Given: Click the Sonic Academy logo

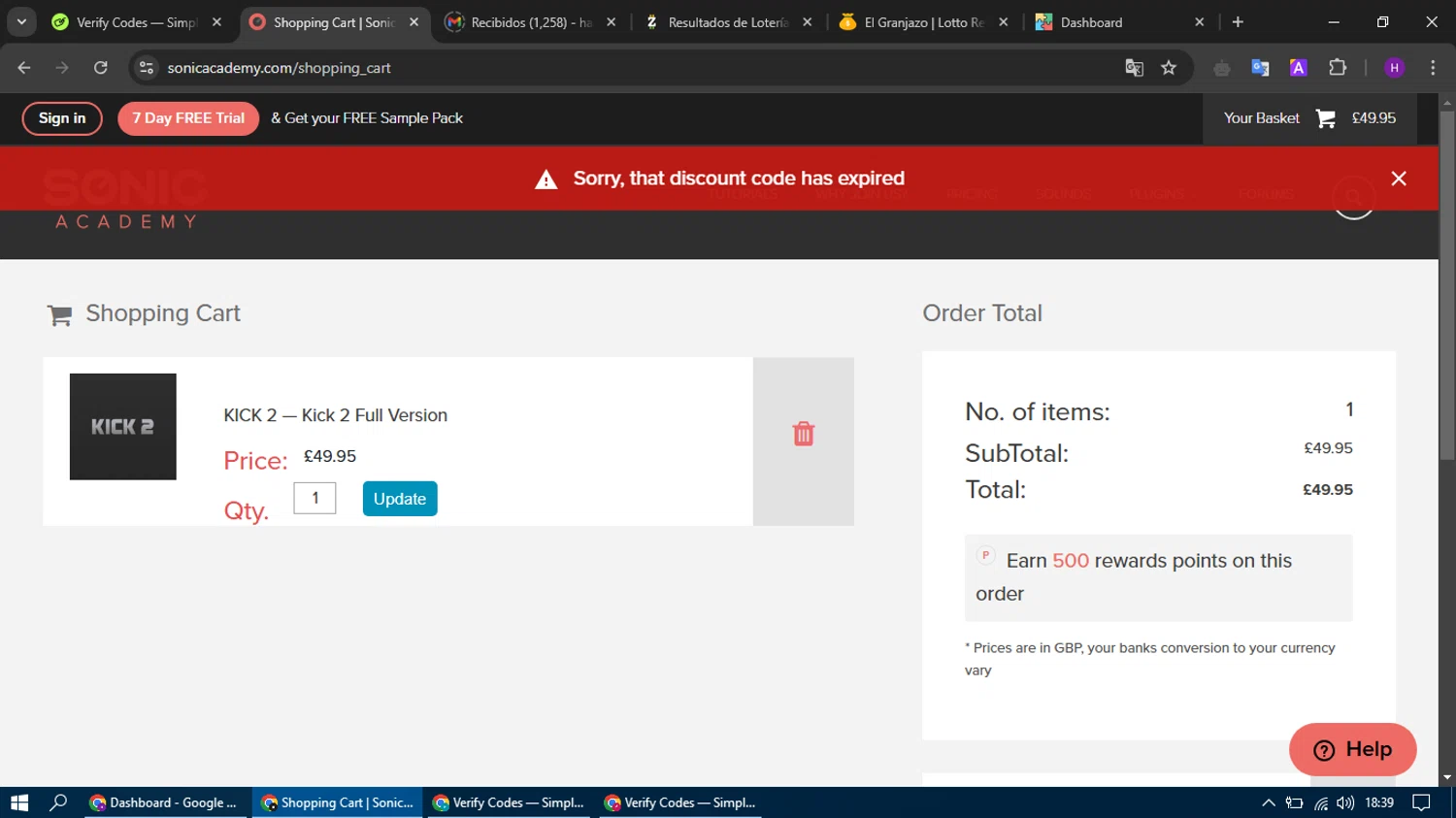Looking at the screenshot, I should click(x=124, y=199).
